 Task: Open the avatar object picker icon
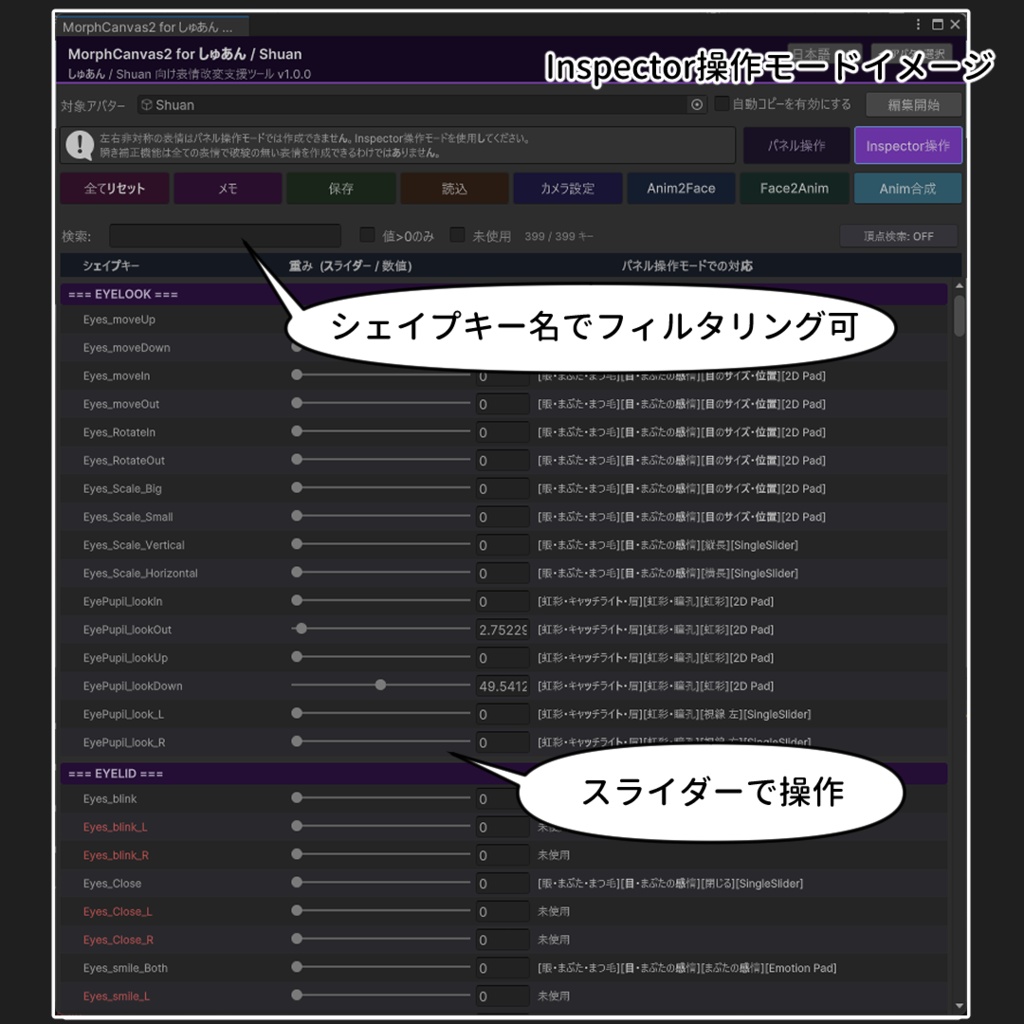pos(697,104)
